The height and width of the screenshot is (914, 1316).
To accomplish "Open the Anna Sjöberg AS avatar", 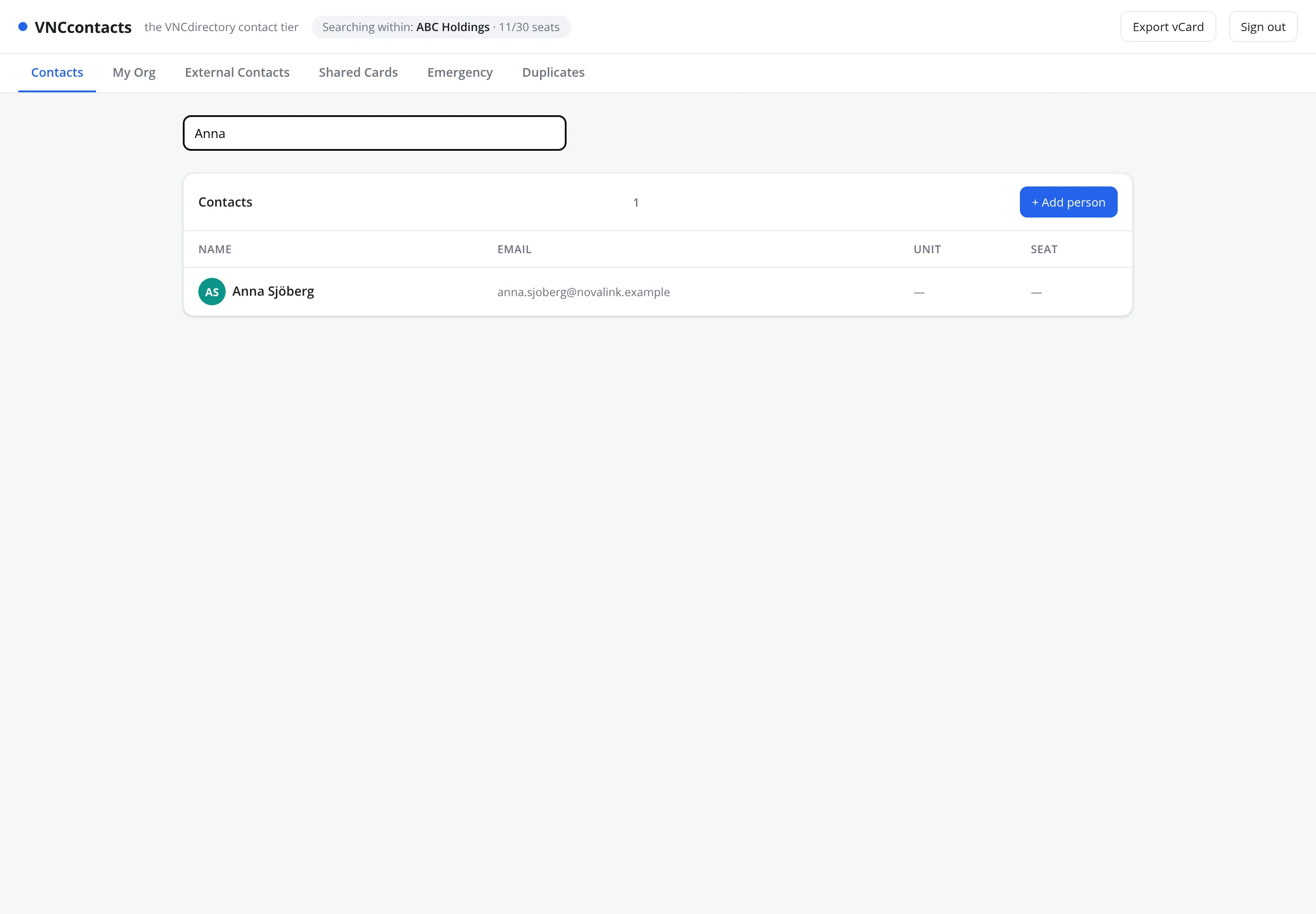I will (x=212, y=292).
